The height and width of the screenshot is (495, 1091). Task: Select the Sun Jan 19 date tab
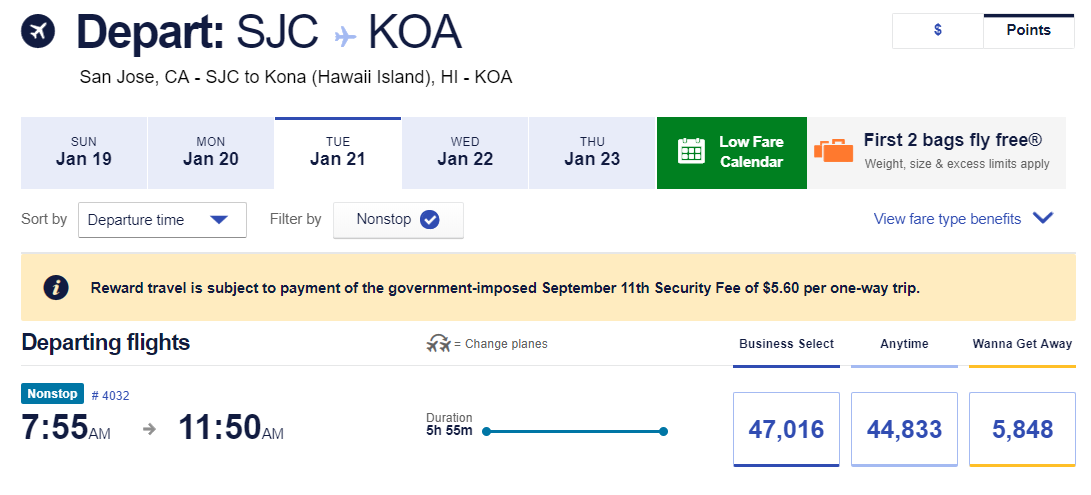84,152
